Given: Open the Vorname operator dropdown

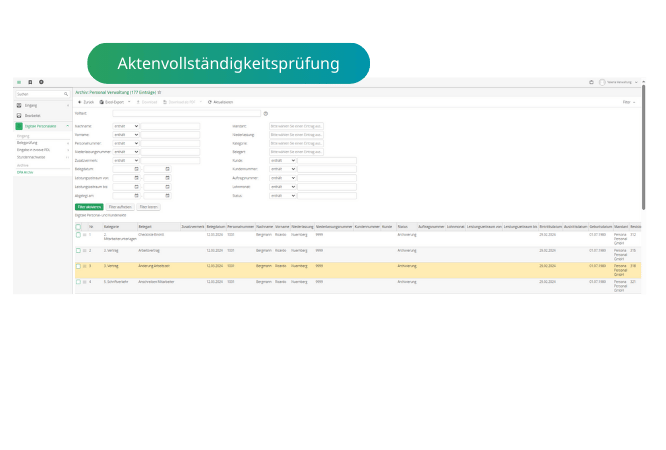Looking at the screenshot, I should click(x=126, y=135).
